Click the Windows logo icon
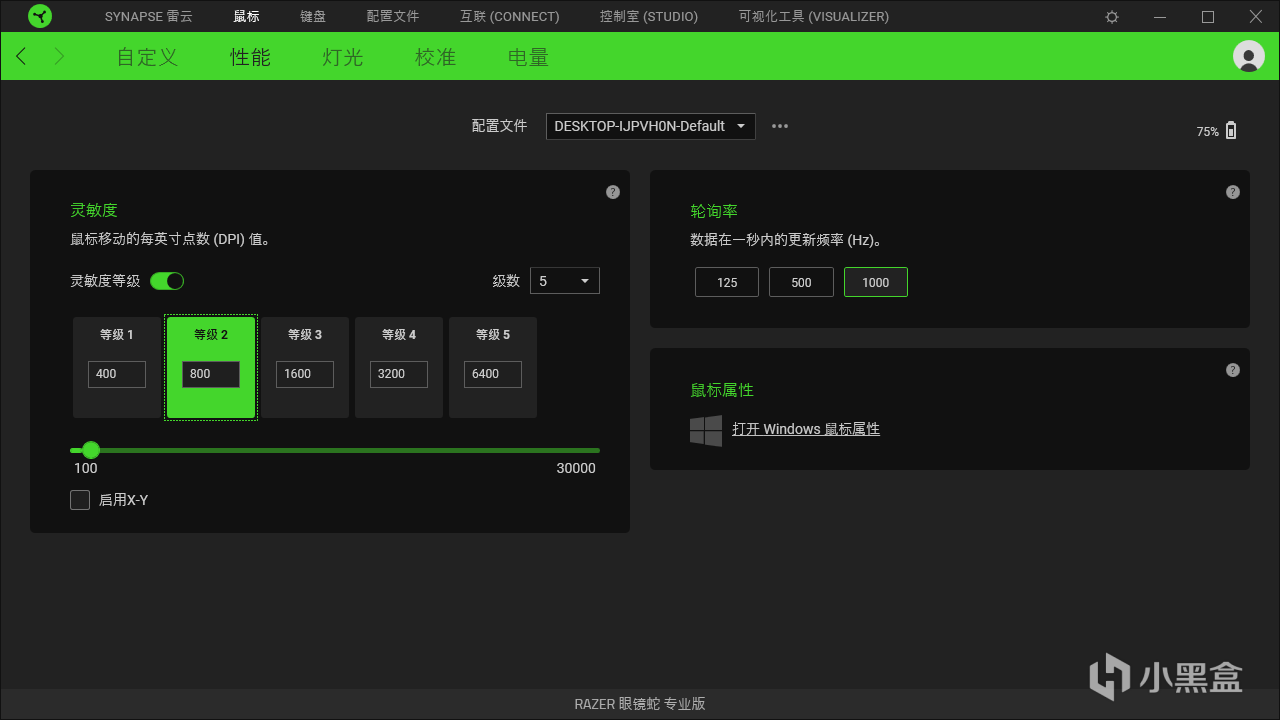The height and width of the screenshot is (720, 1280). pos(706,431)
